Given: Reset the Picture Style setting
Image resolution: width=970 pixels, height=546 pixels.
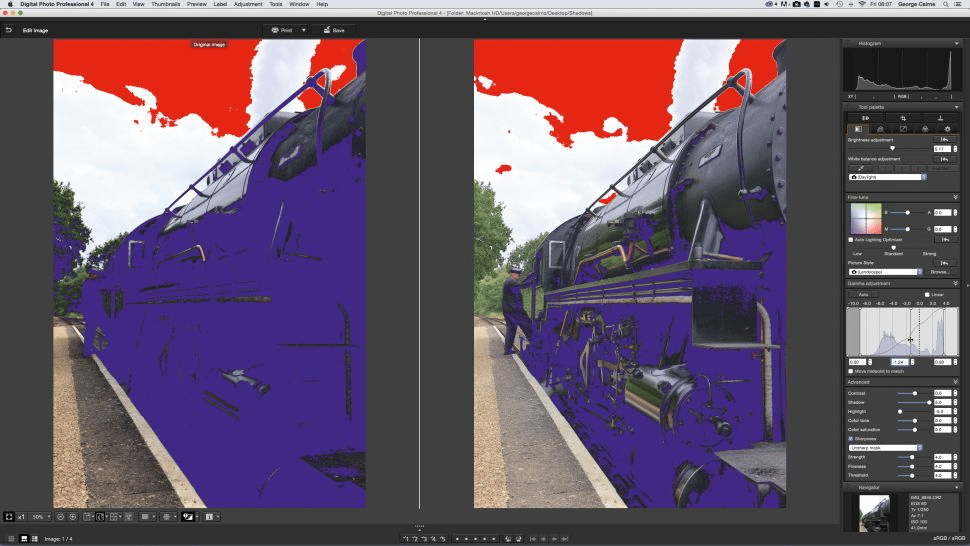Looking at the screenshot, I should [x=945, y=263].
